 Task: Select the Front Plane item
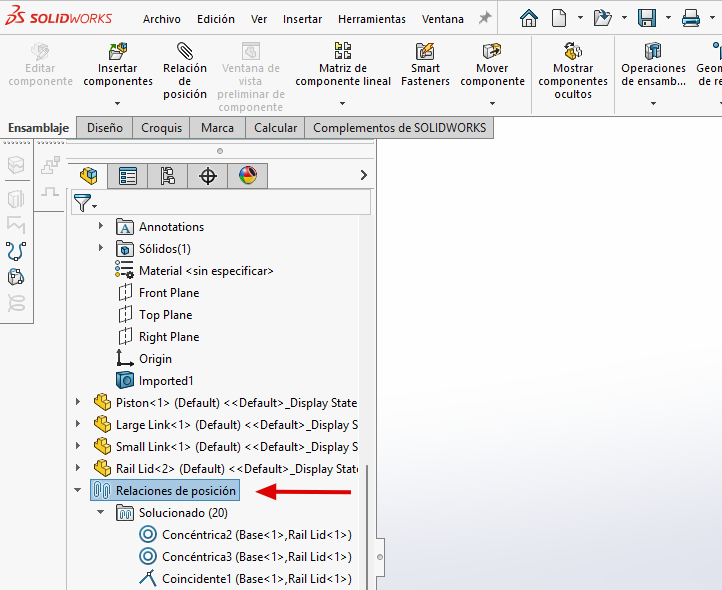pyautogui.click(x=168, y=293)
